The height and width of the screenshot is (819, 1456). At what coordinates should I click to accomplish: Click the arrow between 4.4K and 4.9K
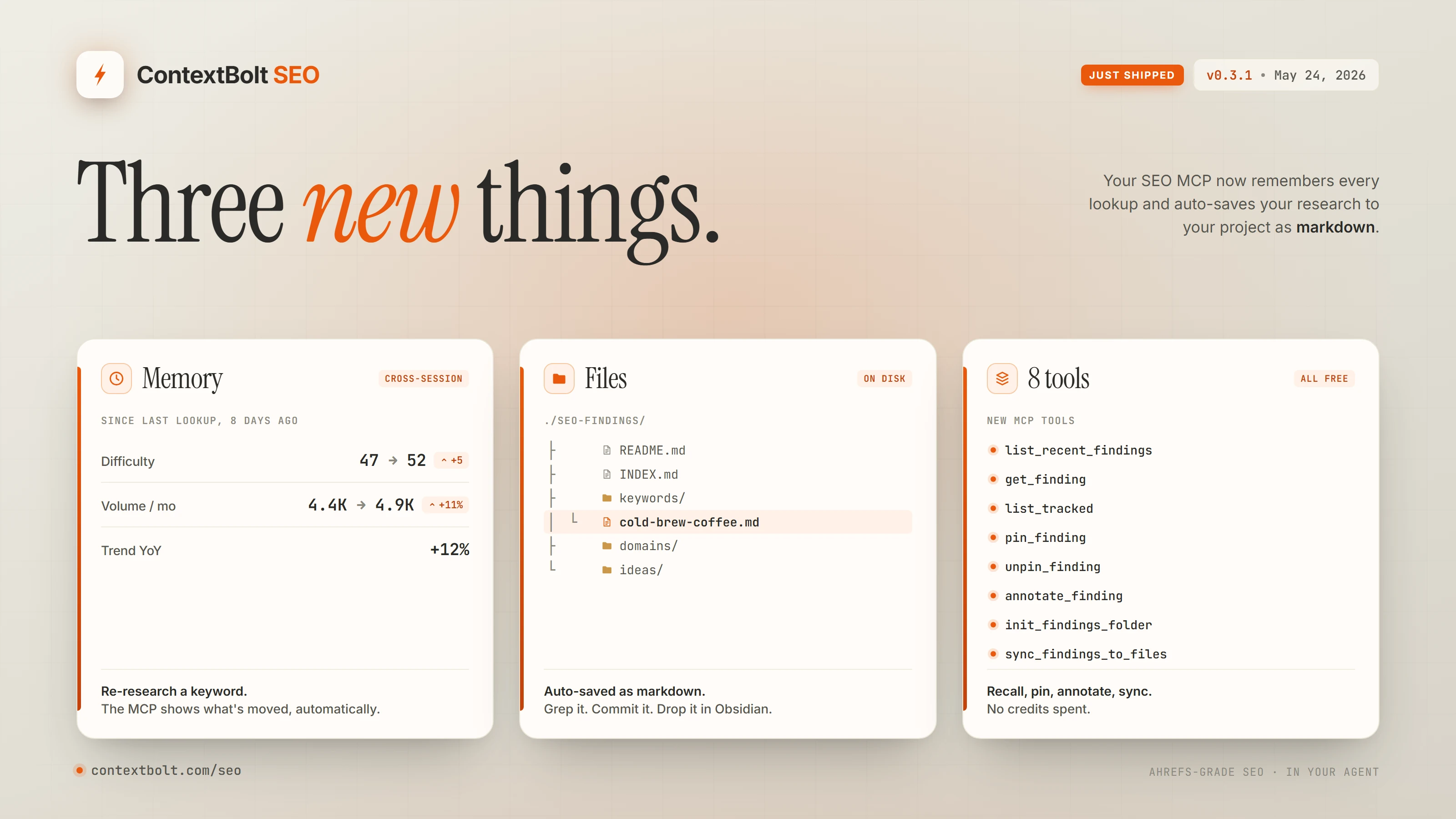click(361, 505)
